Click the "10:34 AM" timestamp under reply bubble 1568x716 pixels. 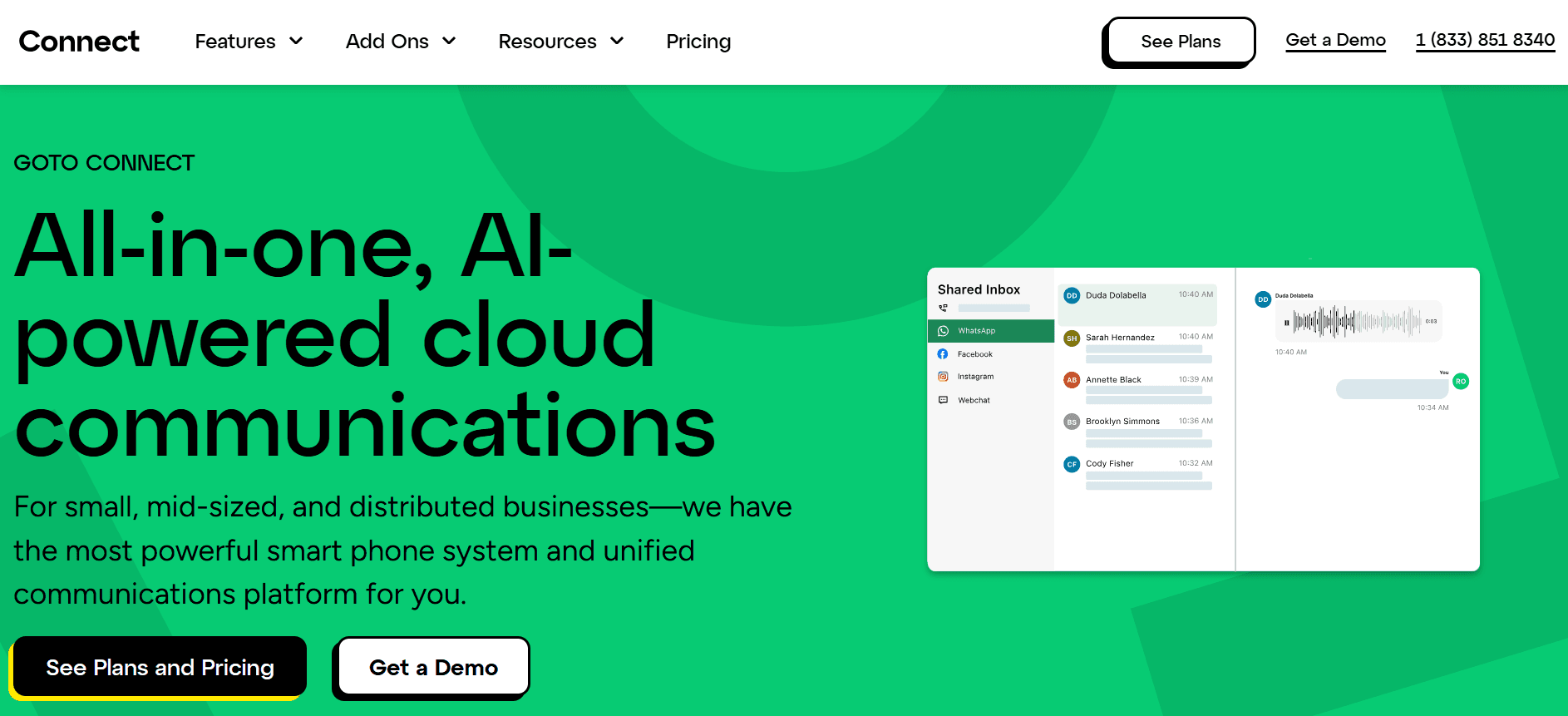click(1433, 407)
